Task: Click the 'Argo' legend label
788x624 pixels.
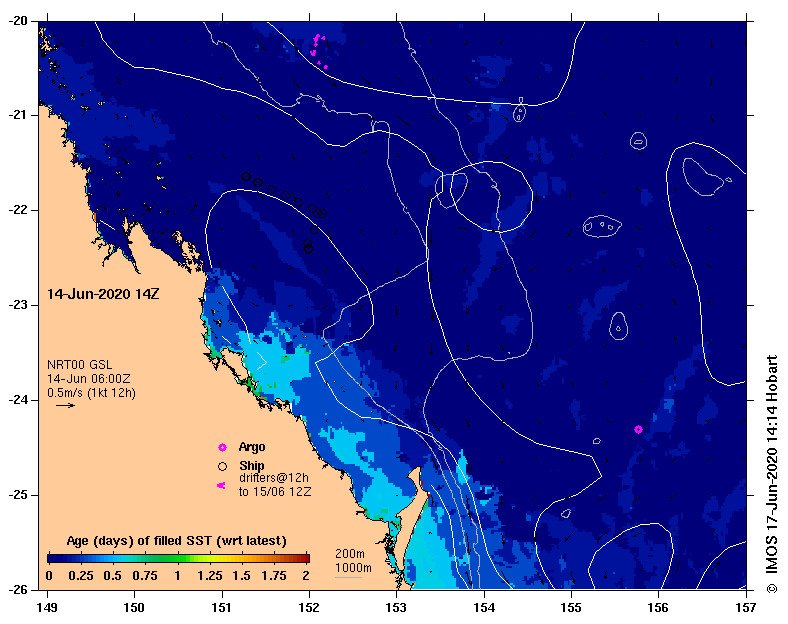Action: [x=252, y=447]
